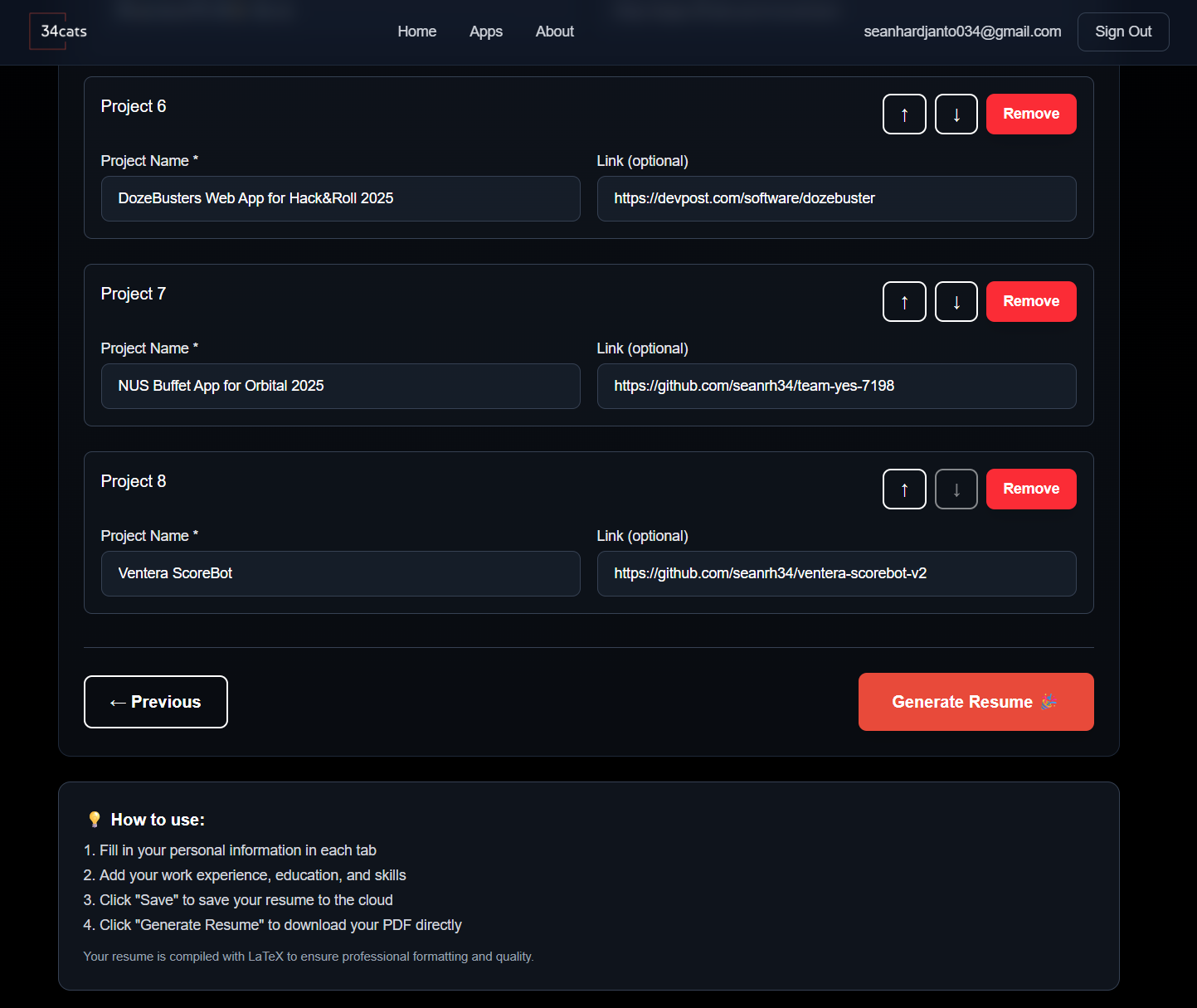The image size is (1197, 1008).
Task: Move Project 7 down with arrow button
Action: 956,302
